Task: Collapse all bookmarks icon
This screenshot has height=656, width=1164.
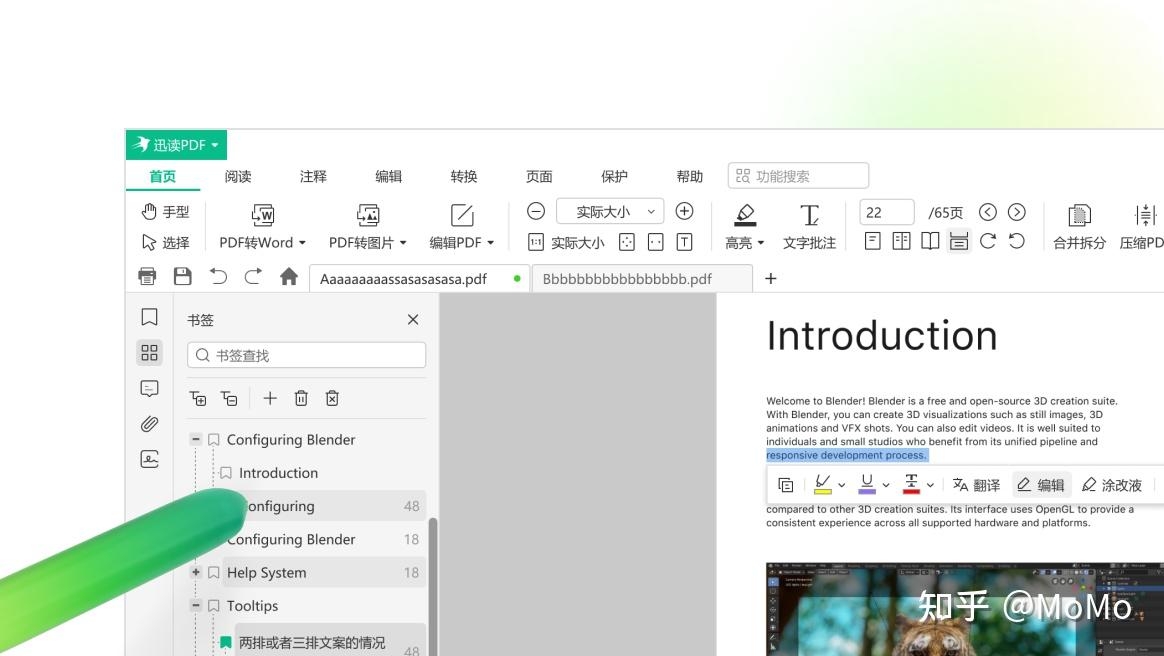Action: click(229, 398)
